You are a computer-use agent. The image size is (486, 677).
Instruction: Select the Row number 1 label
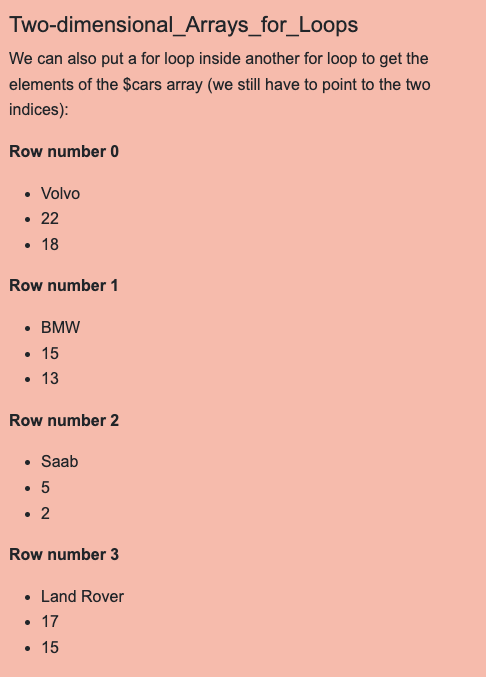(63, 286)
